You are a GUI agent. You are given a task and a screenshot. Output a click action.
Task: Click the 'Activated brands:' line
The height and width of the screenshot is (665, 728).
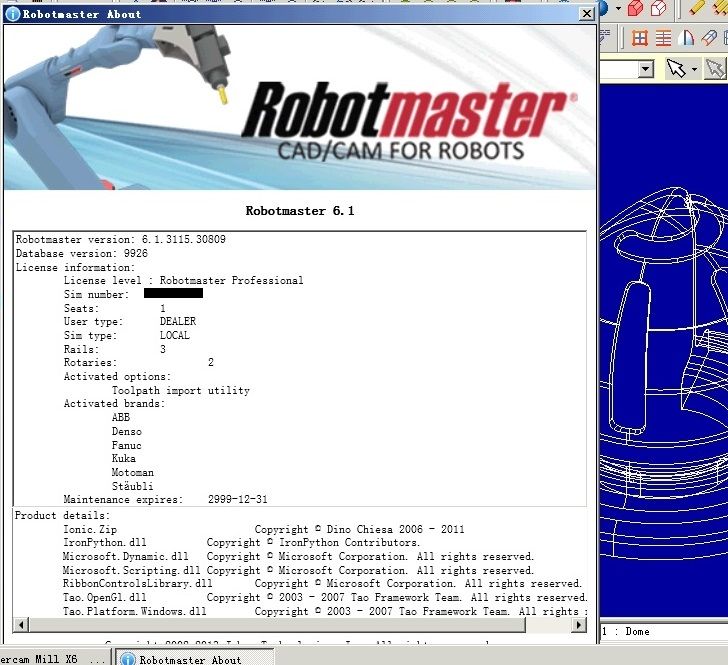point(114,403)
